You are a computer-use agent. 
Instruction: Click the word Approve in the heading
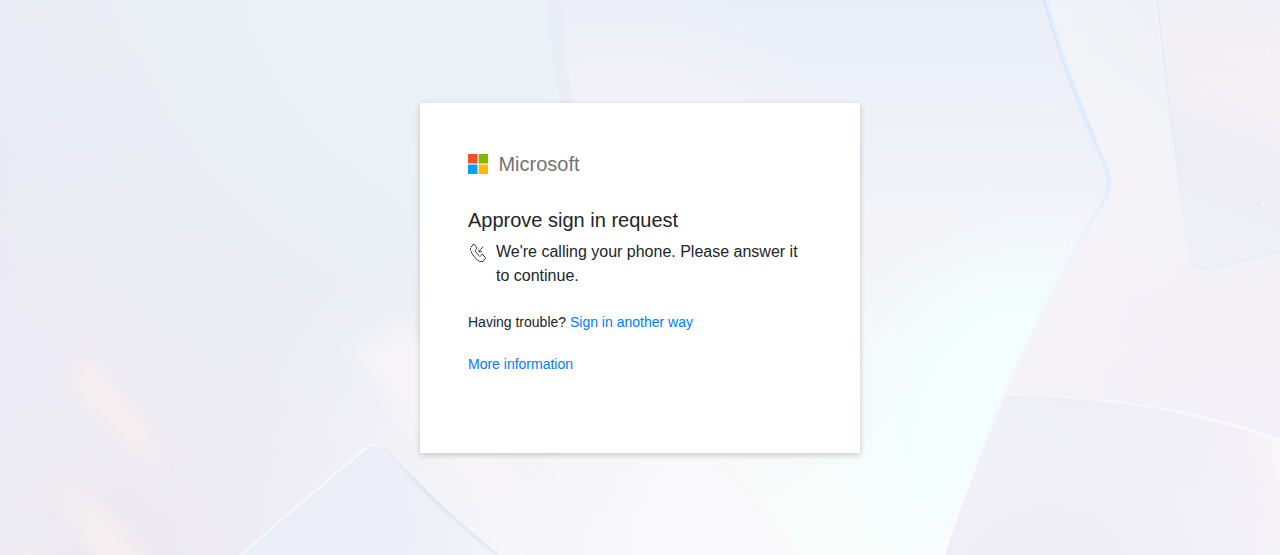505,221
